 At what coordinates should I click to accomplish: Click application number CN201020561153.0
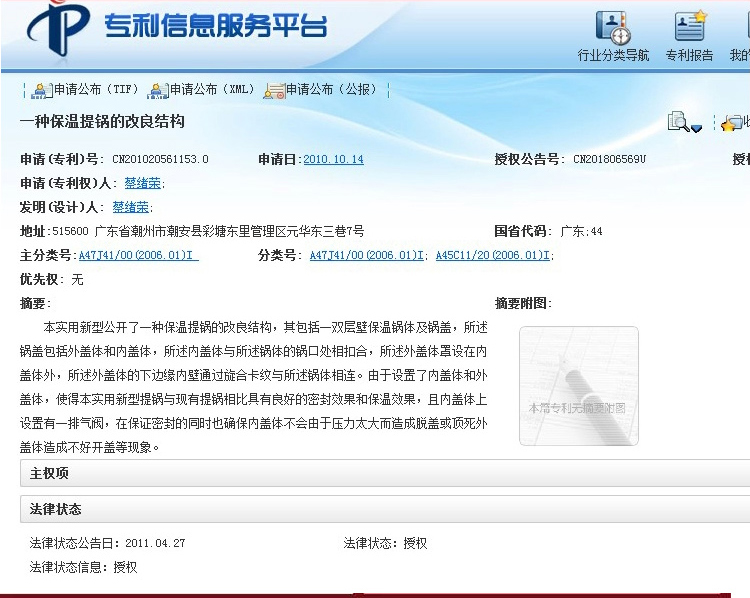click(160, 159)
